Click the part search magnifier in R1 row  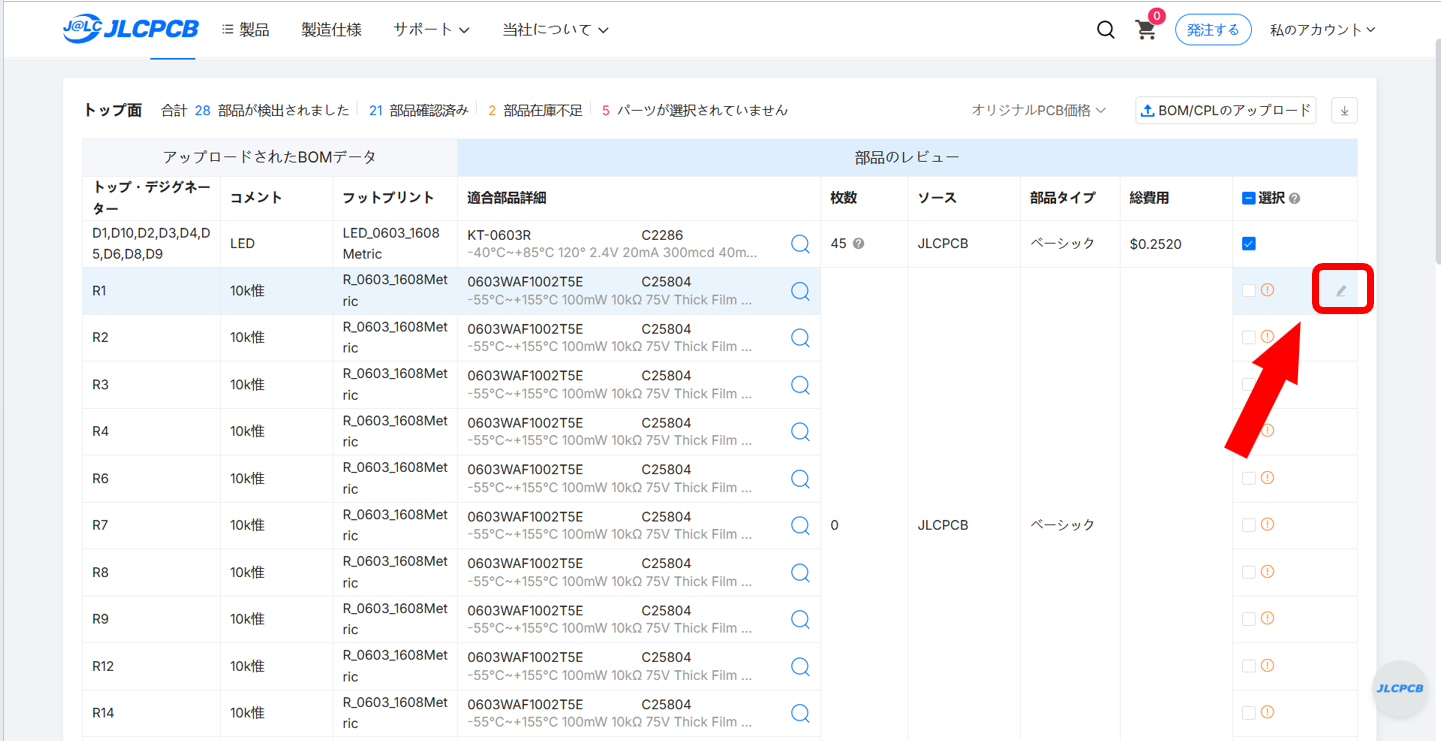click(800, 291)
